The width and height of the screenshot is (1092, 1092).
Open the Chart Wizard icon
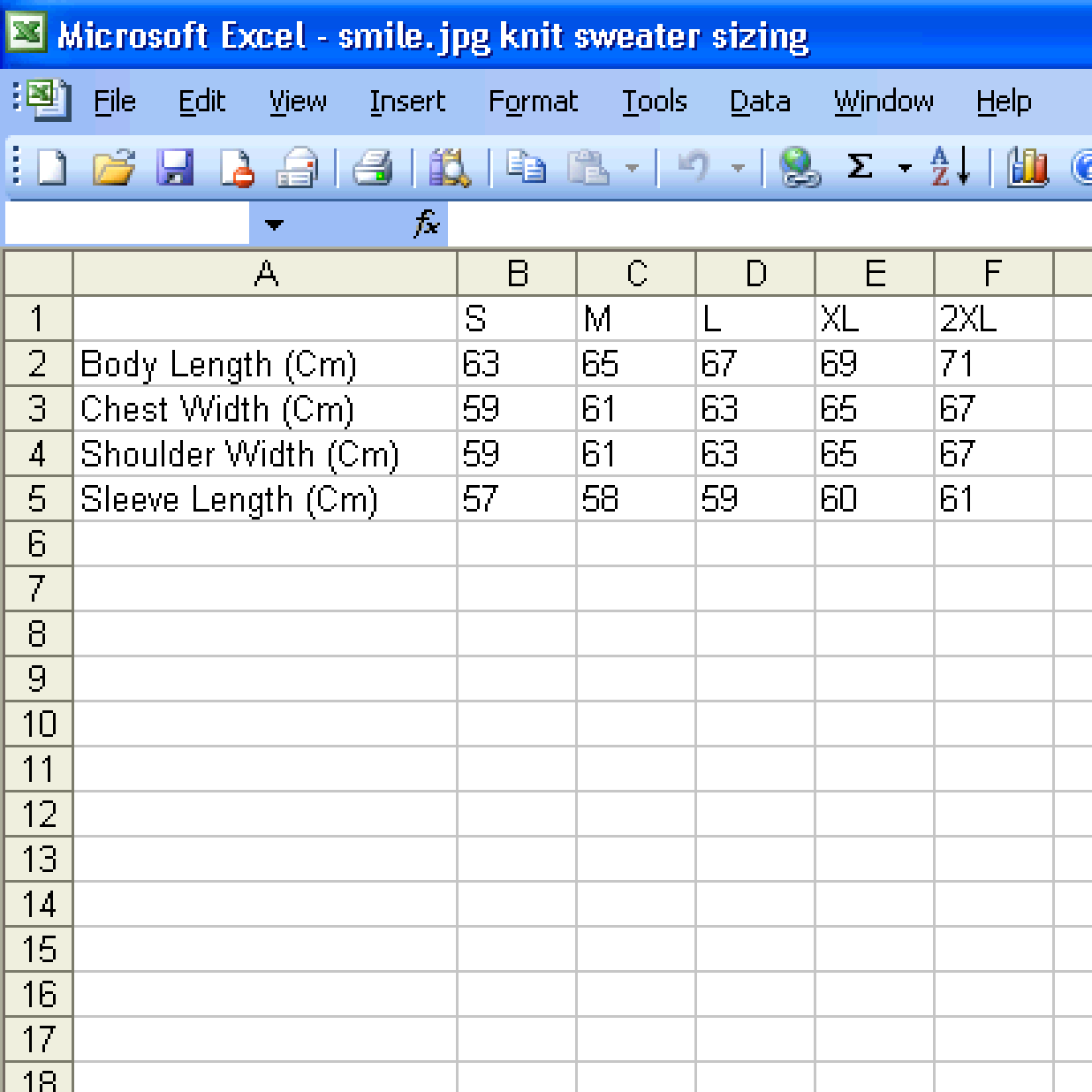click(x=1028, y=167)
